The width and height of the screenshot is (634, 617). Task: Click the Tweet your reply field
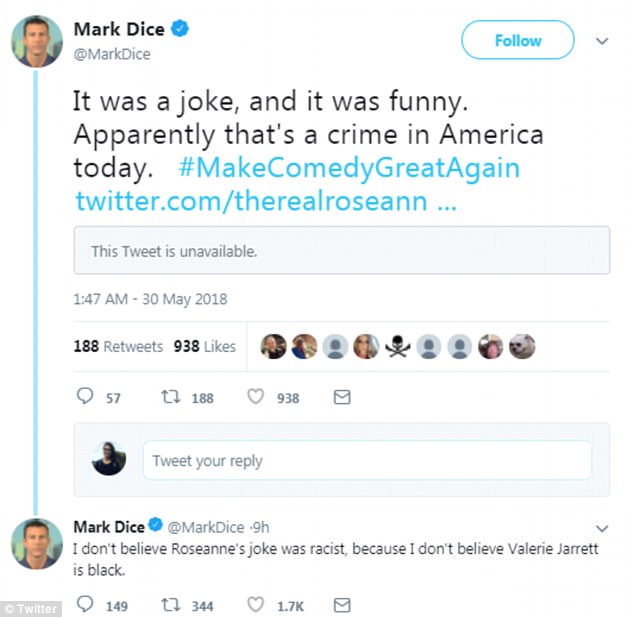point(366,460)
